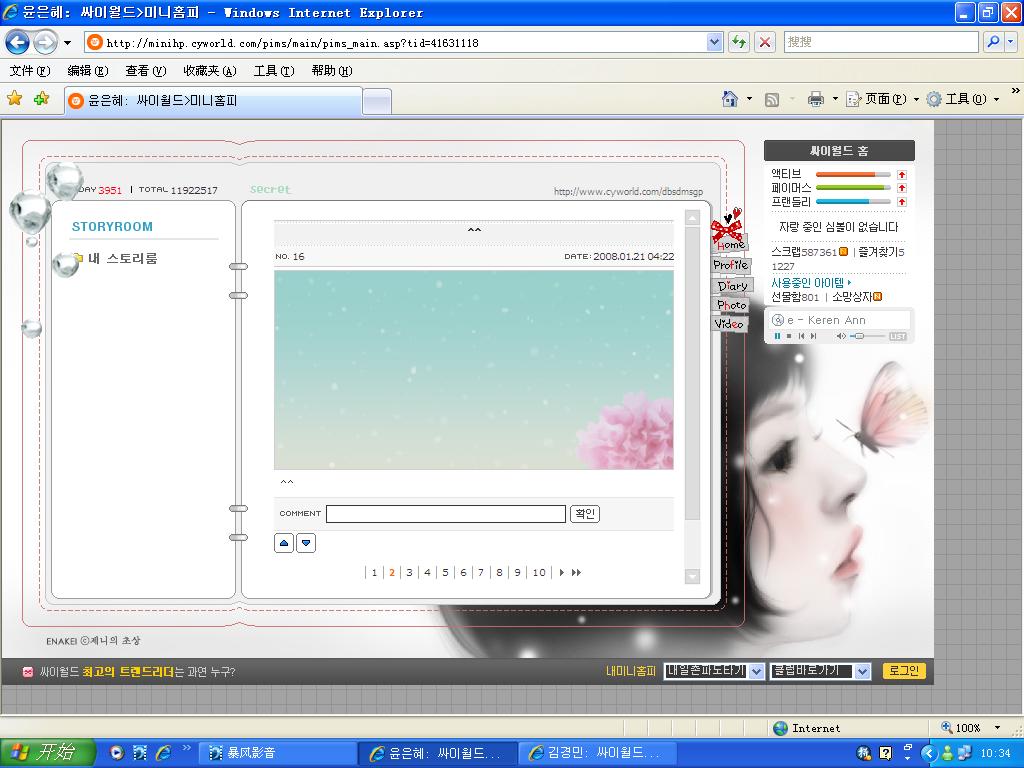Click the browser Forward button
This screenshot has width=1024, height=768.
pyautogui.click(x=45, y=42)
